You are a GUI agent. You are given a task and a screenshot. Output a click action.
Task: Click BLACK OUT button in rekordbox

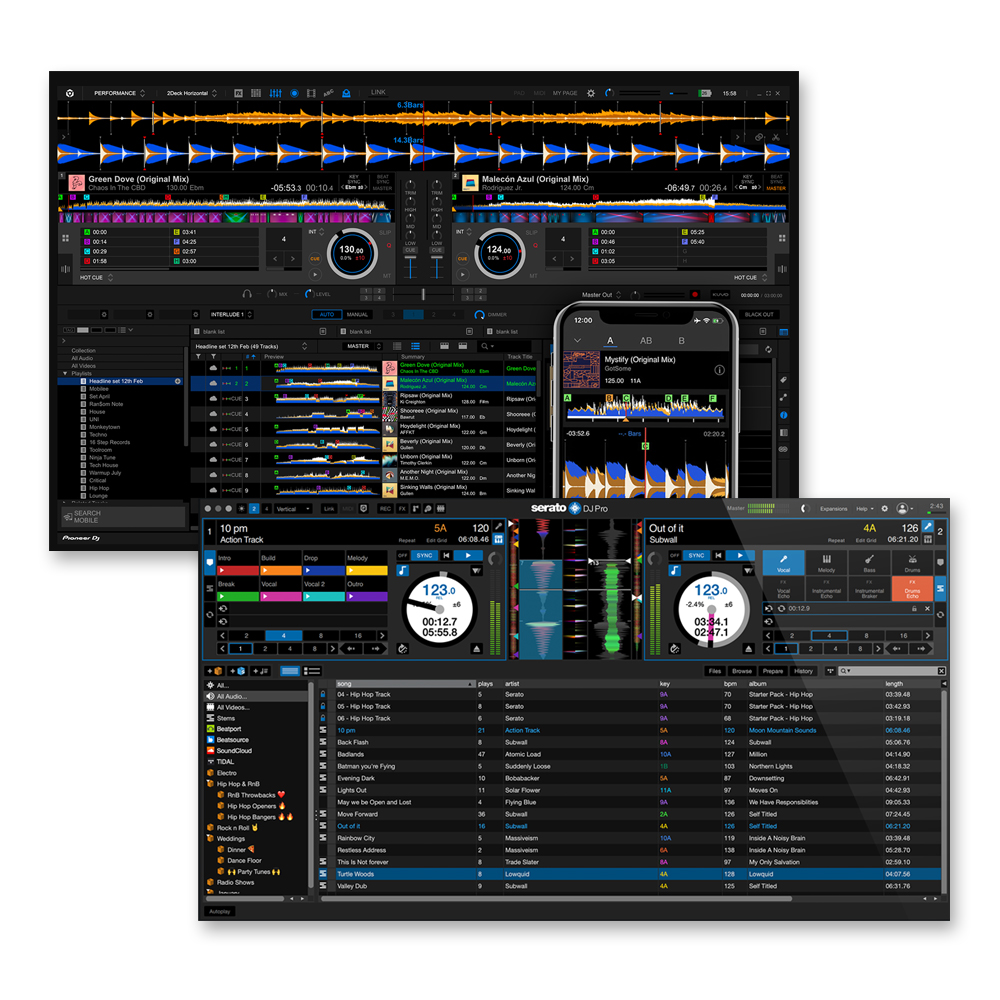tap(759, 314)
